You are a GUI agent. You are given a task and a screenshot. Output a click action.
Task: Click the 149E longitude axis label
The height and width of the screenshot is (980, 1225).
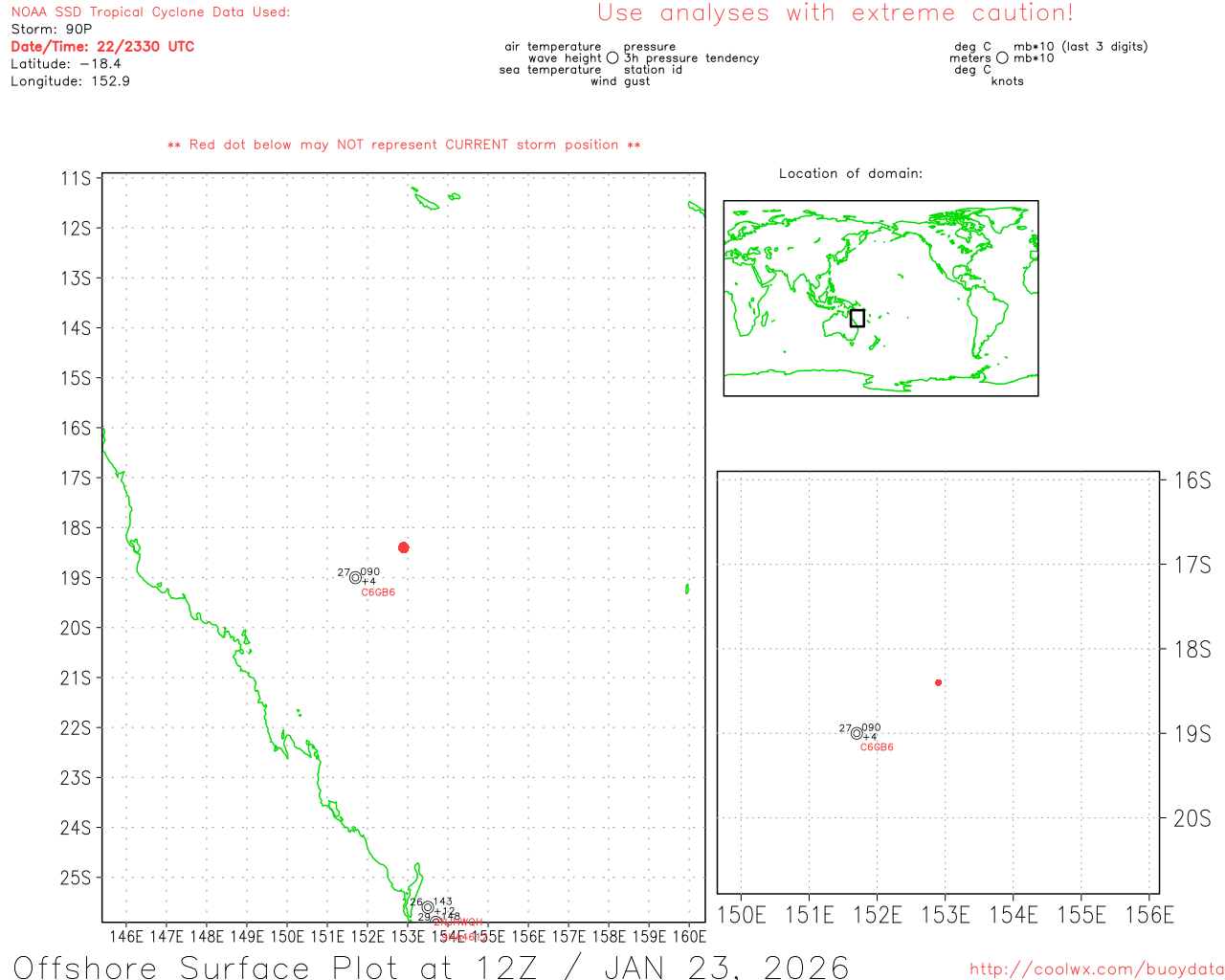coord(247,937)
